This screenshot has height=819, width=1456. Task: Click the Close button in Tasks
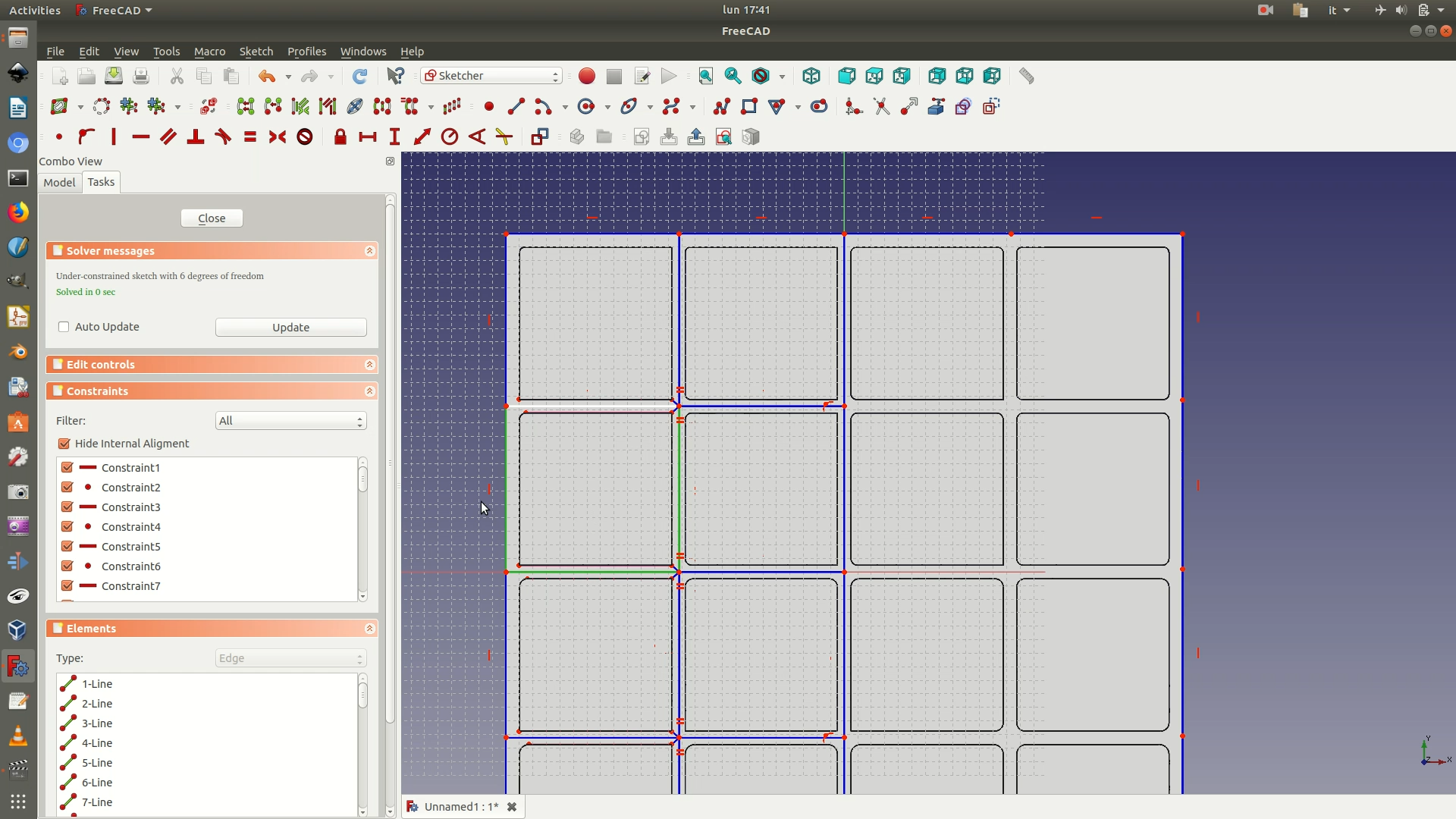pos(212,218)
